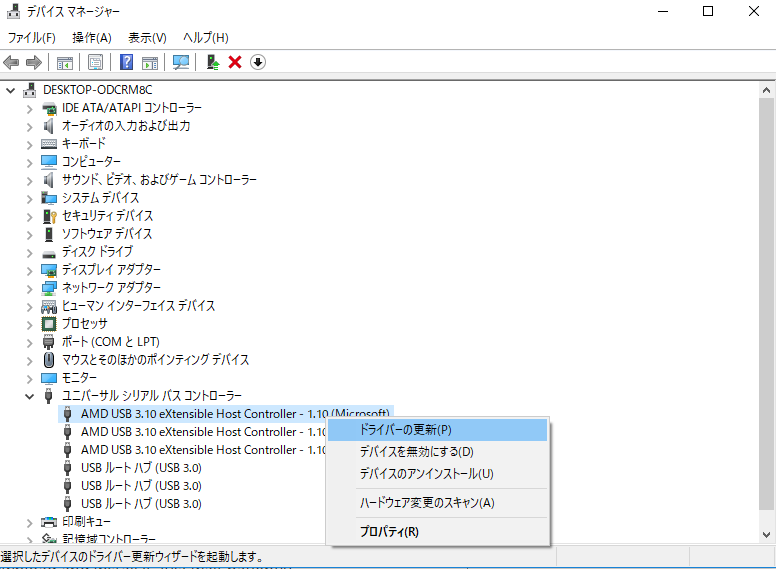Choose デバイスのアンインストール(U) in context menu
Viewport: 776px width, 569px height.
point(437,474)
